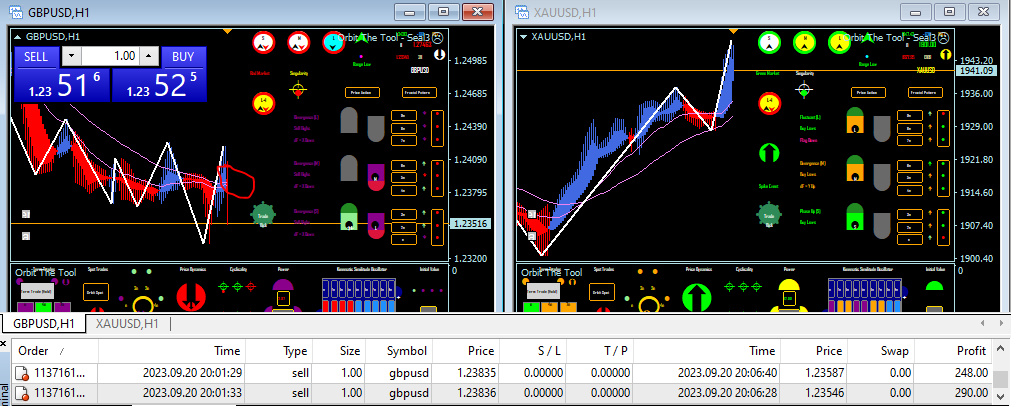Click Kinematic Oscillator bars in XAUUSD subwindow
Viewport: 1011px width, 406px height.
pos(867,296)
